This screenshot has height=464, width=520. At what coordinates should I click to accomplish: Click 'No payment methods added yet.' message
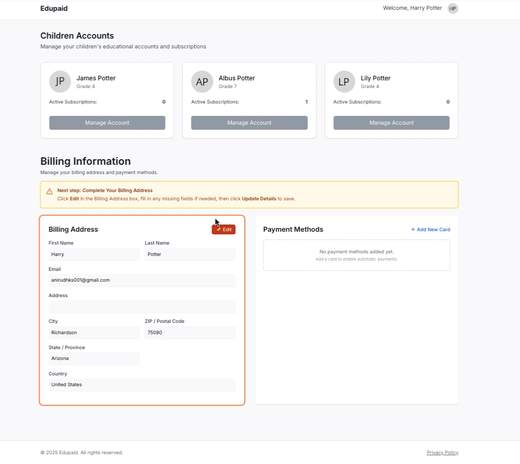[x=356, y=252]
